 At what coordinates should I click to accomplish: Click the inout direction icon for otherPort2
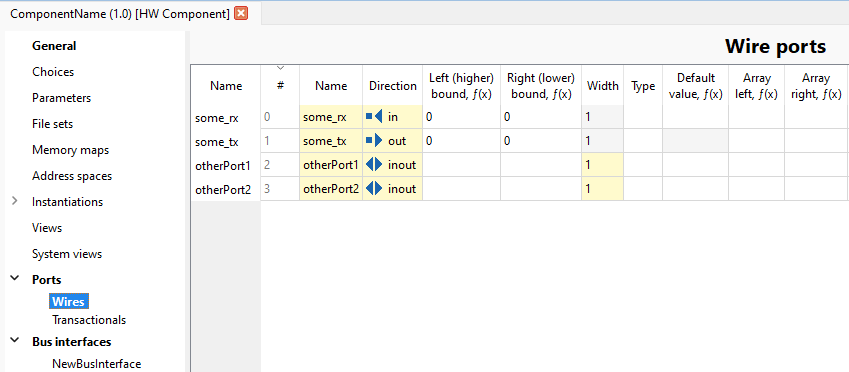click(x=374, y=188)
